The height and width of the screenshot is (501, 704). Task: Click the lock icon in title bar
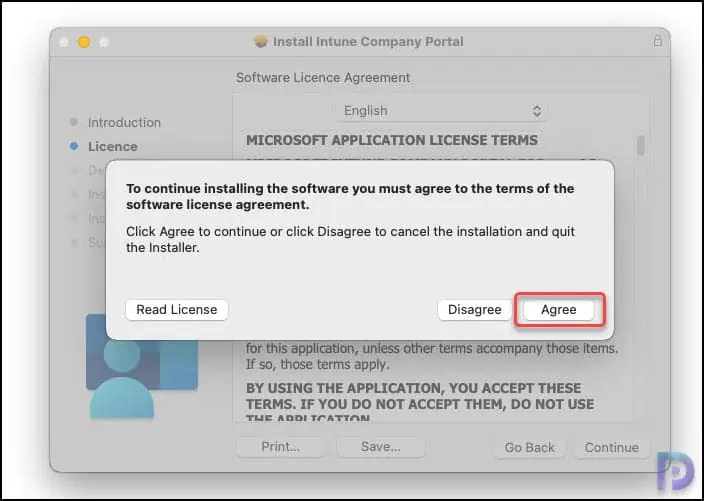point(657,41)
